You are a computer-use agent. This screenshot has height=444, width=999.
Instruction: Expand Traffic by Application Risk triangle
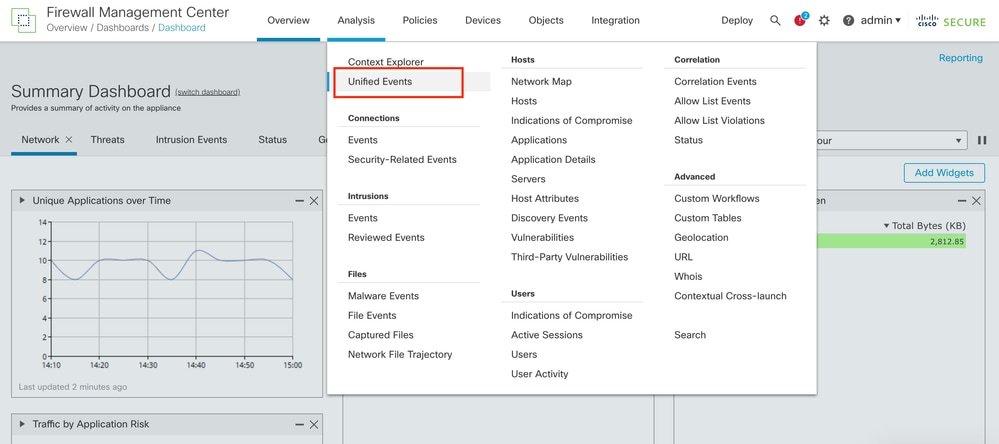(x=22, y=424)
